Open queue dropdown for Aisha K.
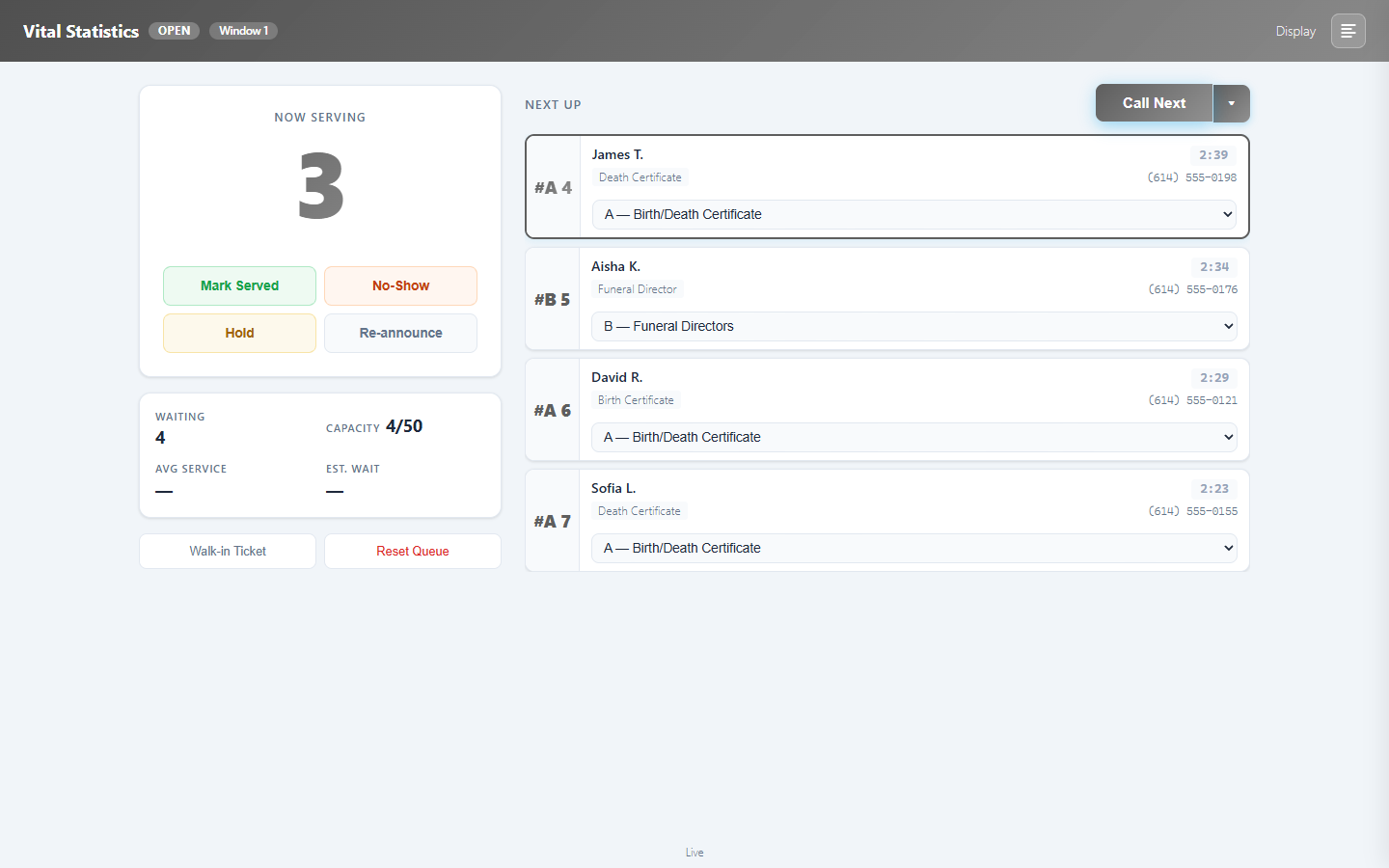Image resolution: width=1389 pixels, height=868 pixels. point(914,326)
